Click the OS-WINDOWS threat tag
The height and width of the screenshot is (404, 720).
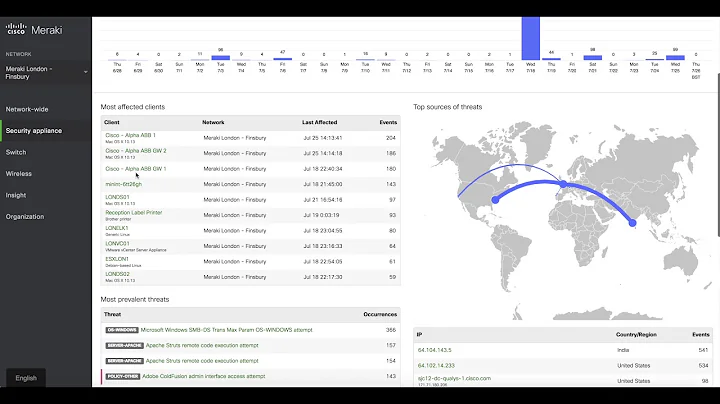(x=122, y=330)
